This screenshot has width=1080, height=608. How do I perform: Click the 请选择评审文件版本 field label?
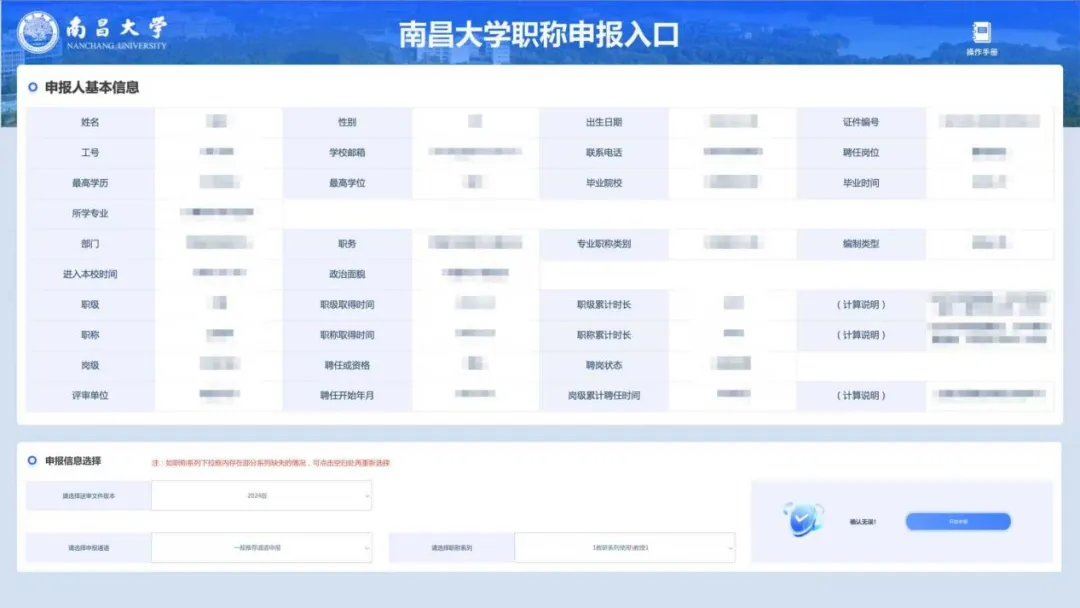click(x=89, y=496)
